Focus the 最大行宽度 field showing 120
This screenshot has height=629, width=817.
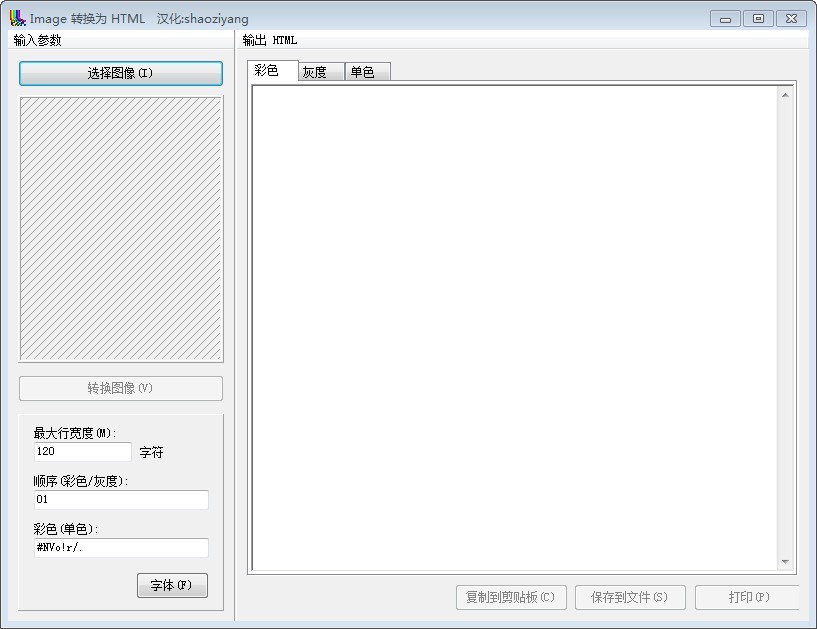[83, 451]
